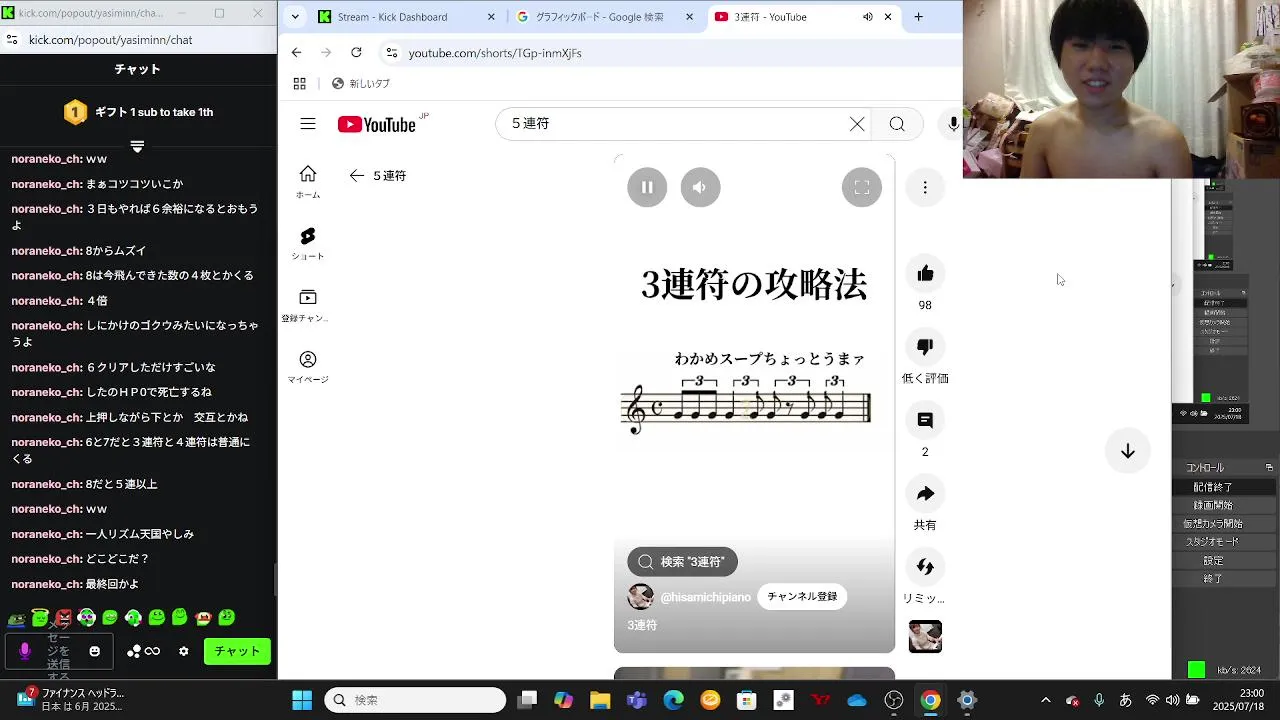Open the ファイナンス news widget
Screen dimensions: 1280x720
70,699
